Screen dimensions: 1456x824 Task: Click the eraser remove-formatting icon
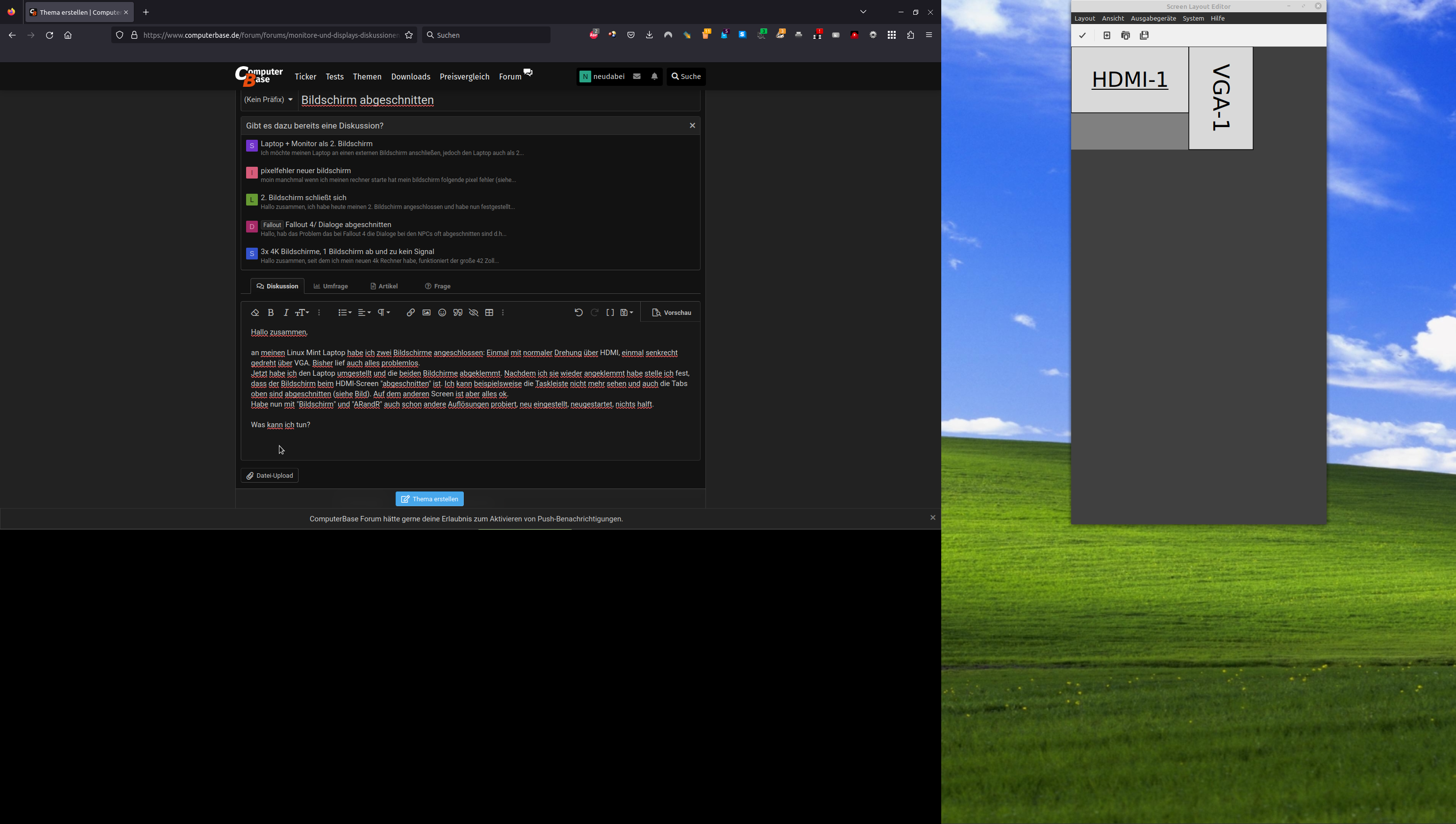click(255, 313)
